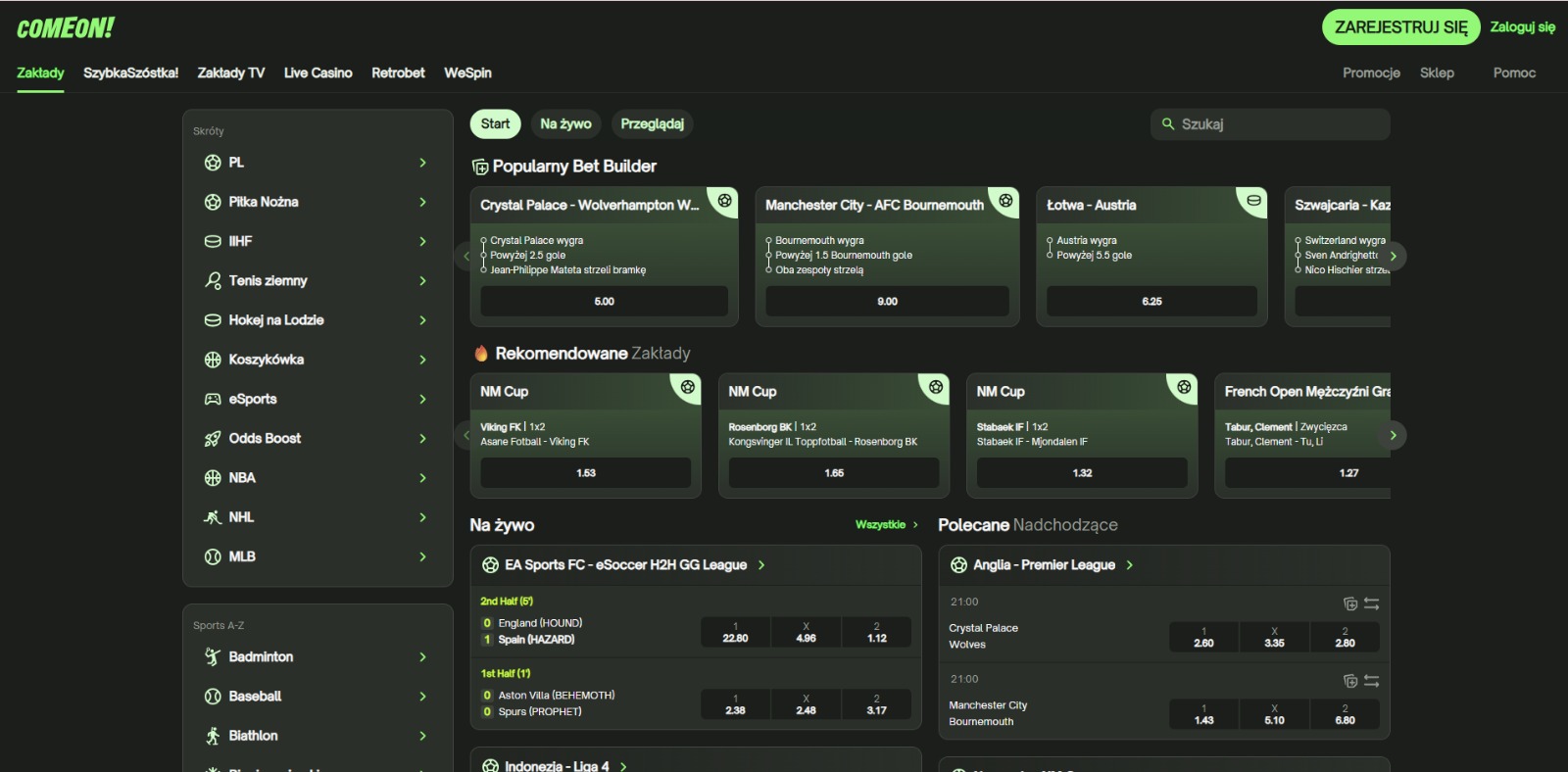Click the Badminton icon in Sports A-Z
This screenshot has width=1568, height=772.
coord(213,656)
